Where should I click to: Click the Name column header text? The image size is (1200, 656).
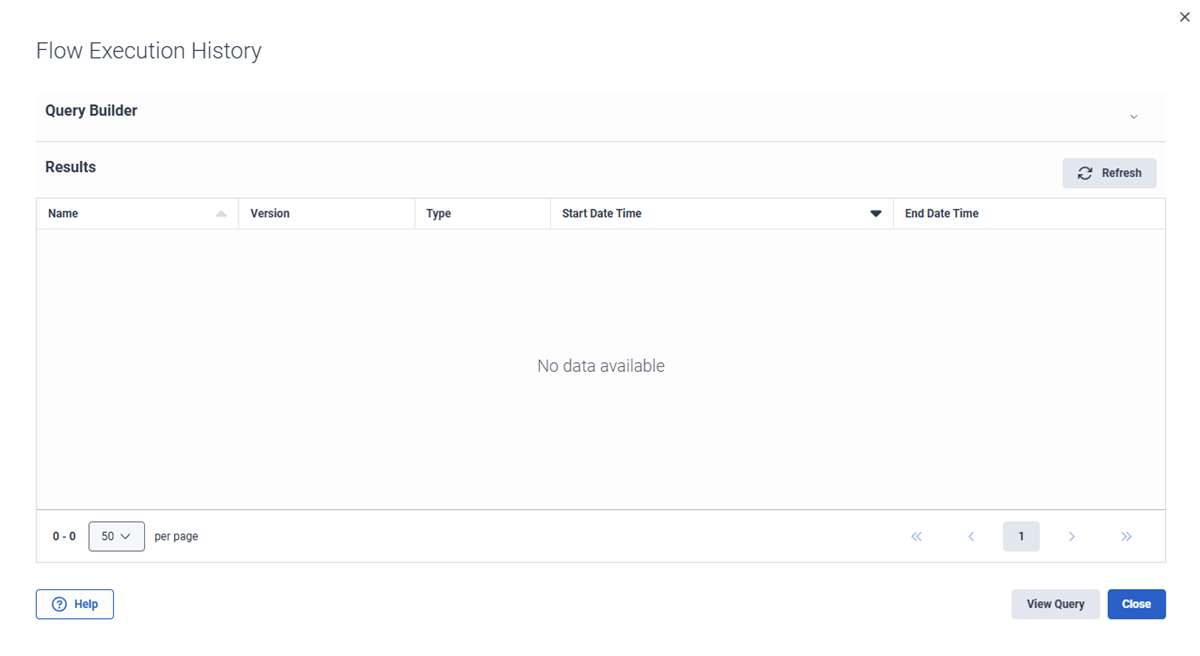tap(63, 214)
